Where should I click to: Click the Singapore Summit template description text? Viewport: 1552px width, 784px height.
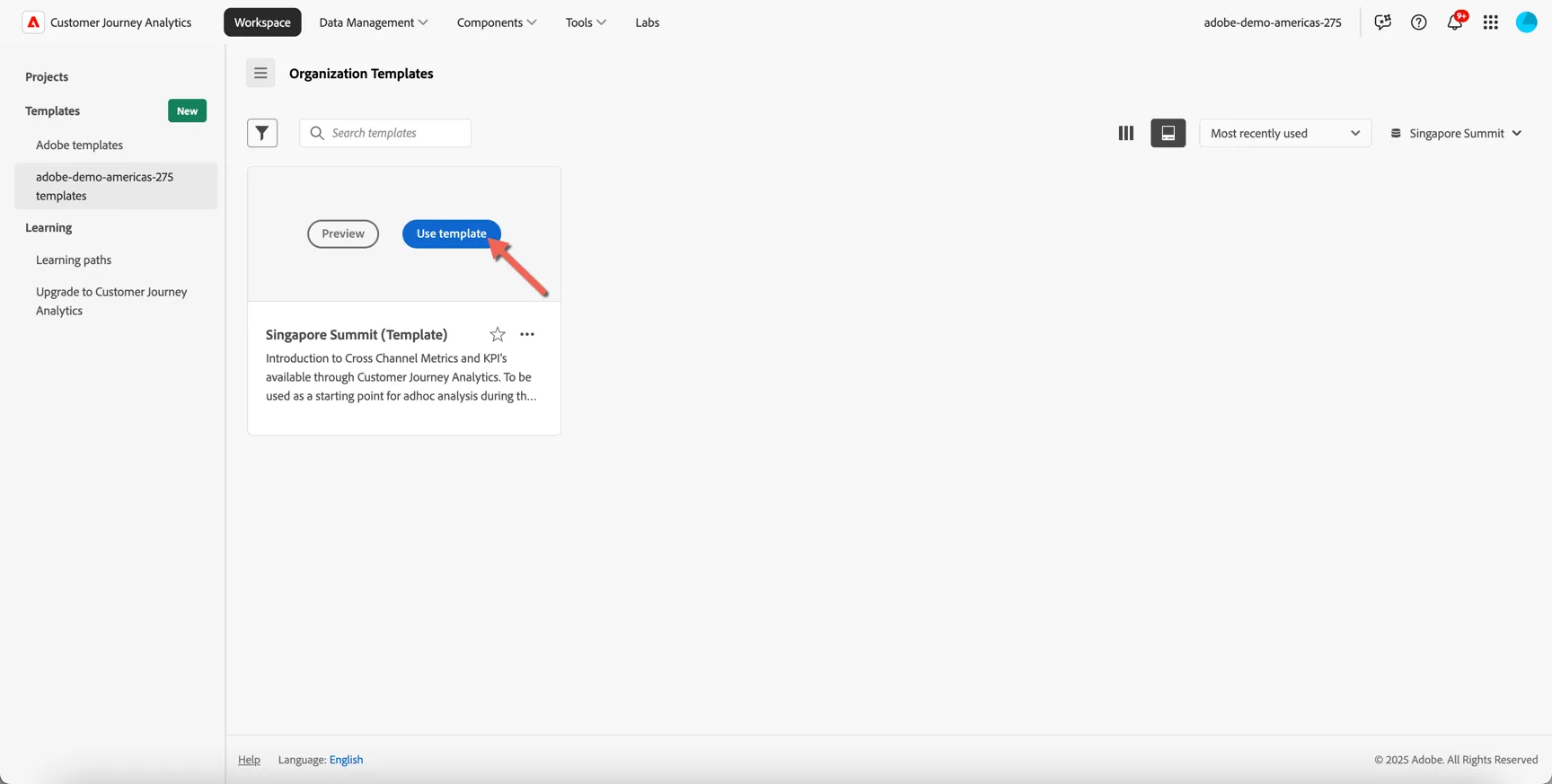401,377
